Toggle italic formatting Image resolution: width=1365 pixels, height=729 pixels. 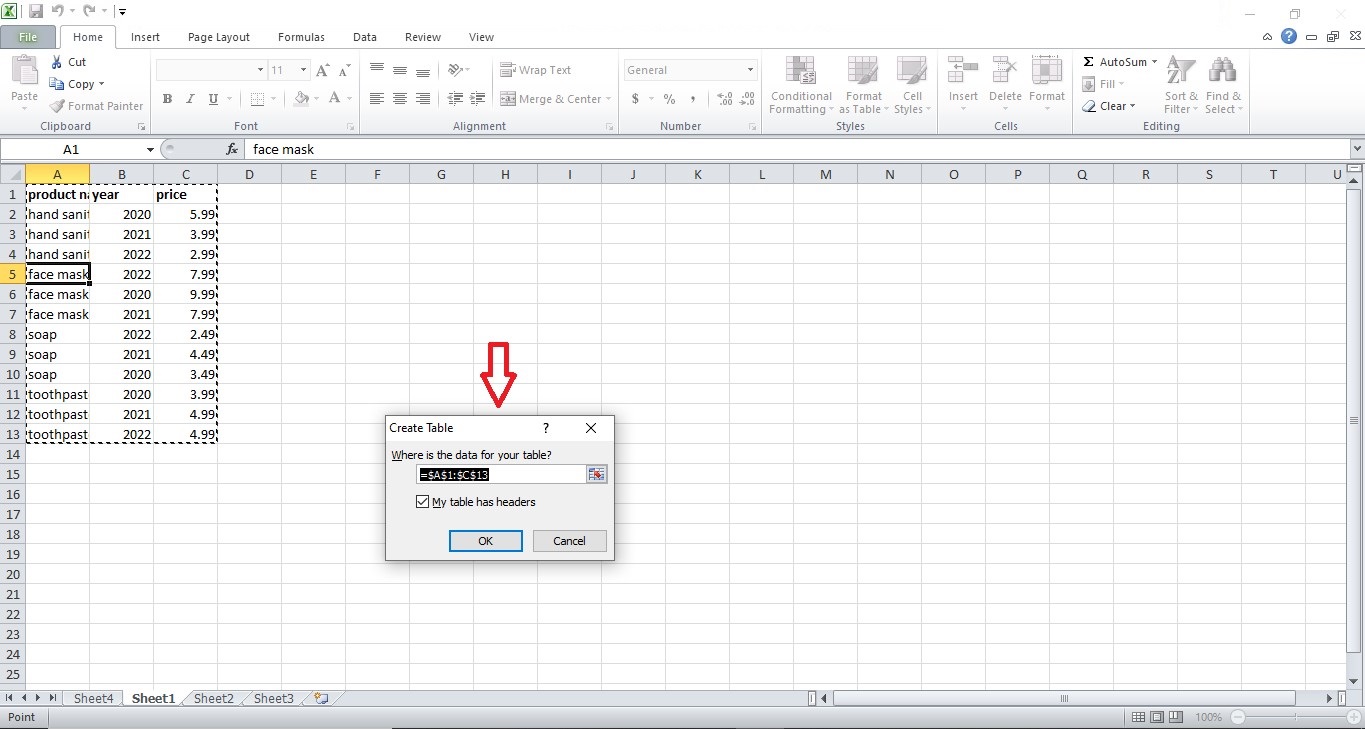[190, 99]
